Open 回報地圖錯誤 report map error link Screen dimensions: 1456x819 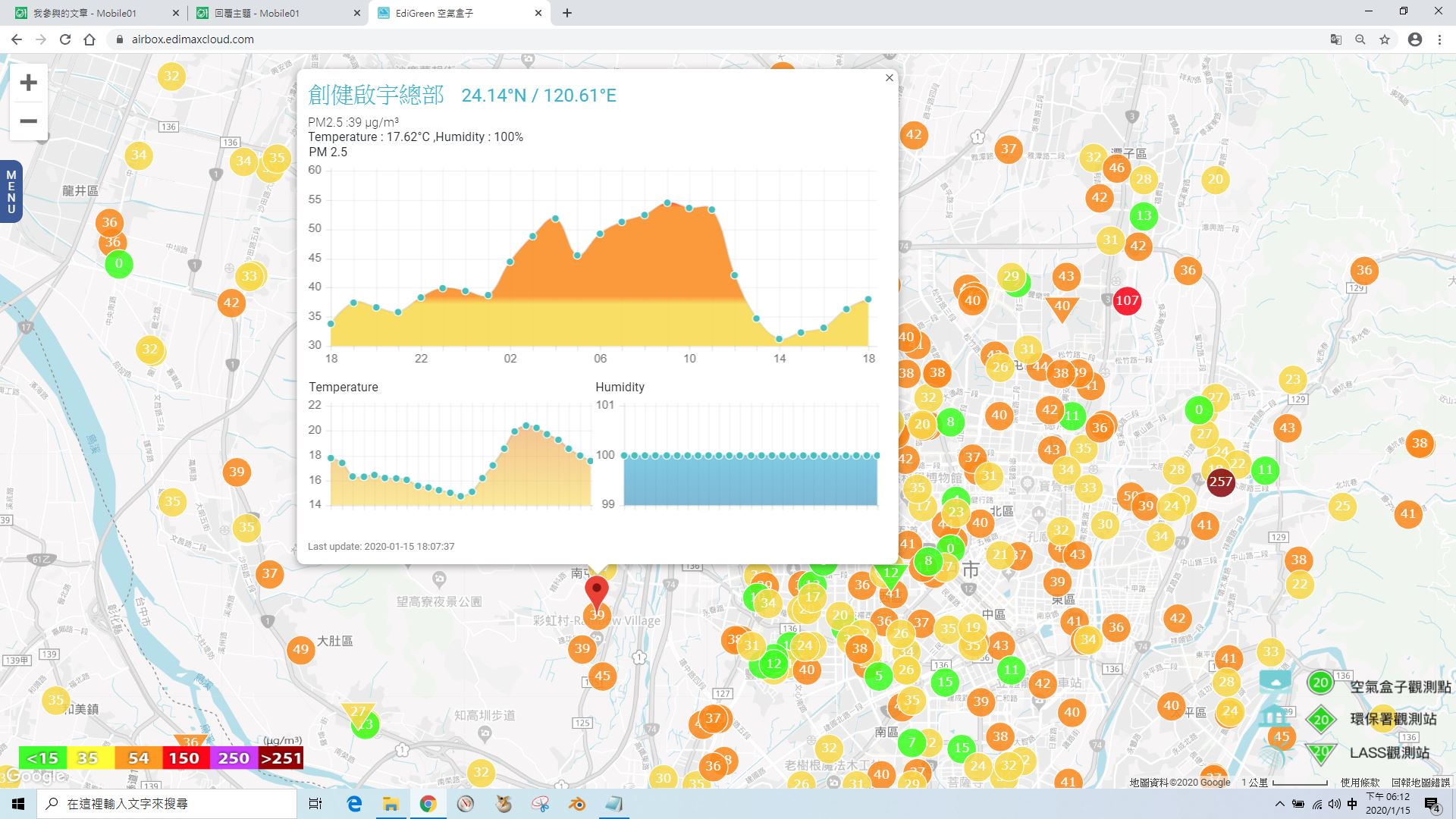1420,782
